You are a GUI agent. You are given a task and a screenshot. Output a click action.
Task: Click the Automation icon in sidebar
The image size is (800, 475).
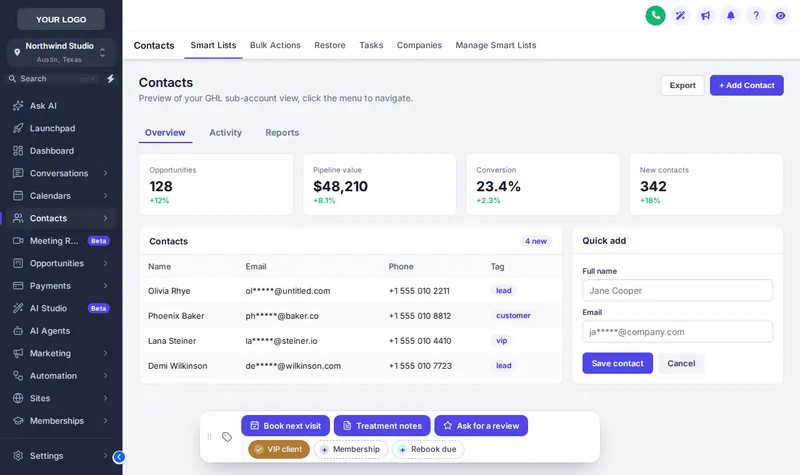click(18, 376)
